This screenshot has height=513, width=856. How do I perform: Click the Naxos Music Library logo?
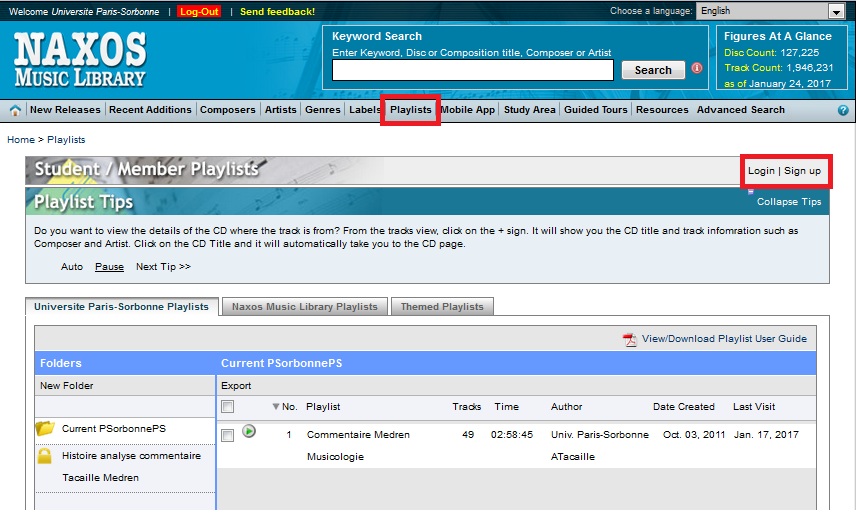pos(80,59)
